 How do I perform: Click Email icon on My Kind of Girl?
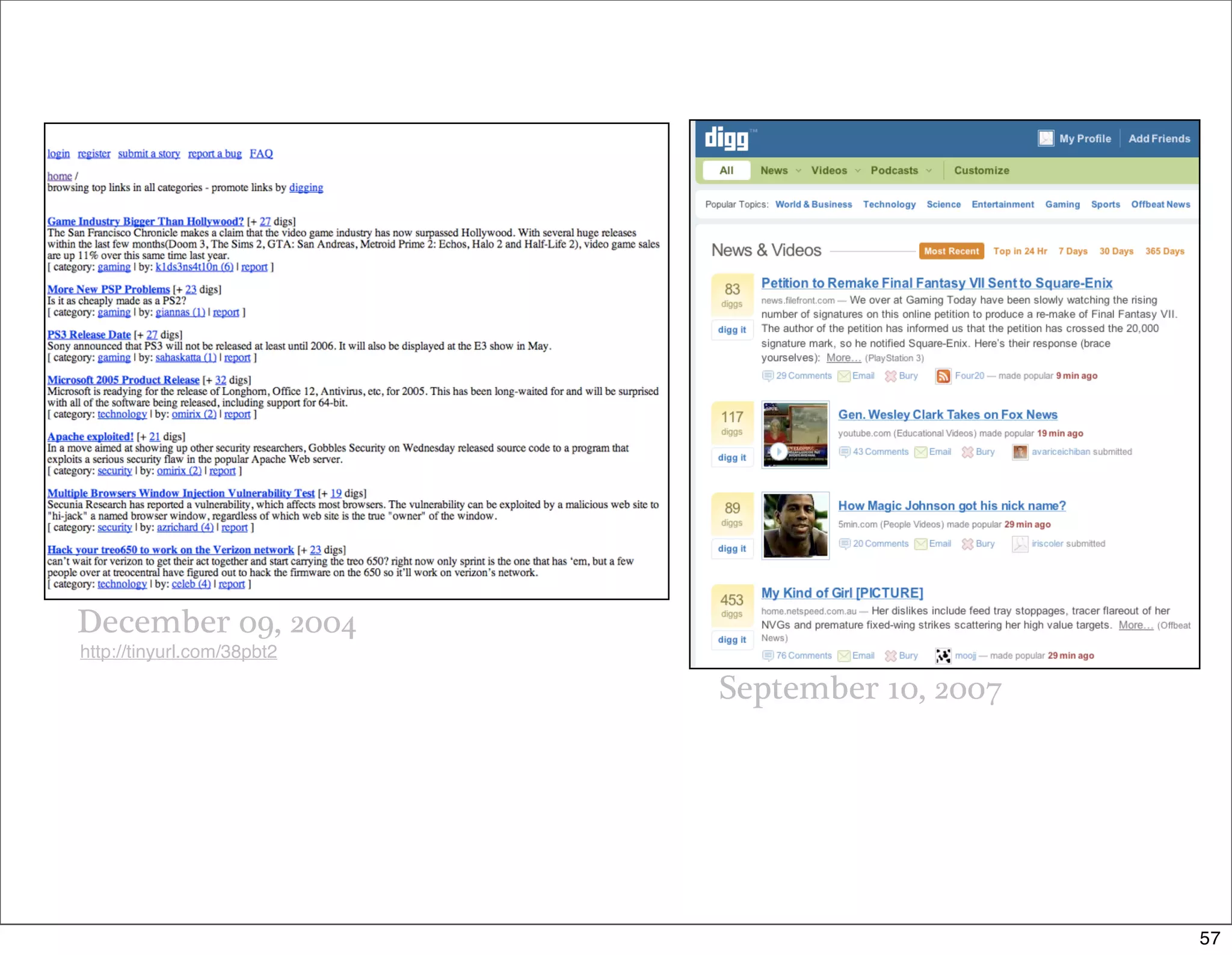(x=844, y=656)
